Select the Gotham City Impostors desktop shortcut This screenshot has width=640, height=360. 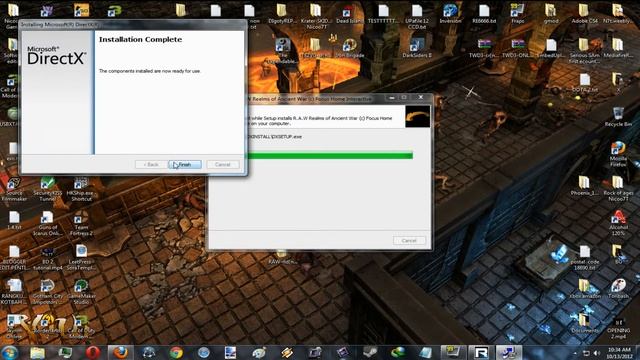[48, 292]
